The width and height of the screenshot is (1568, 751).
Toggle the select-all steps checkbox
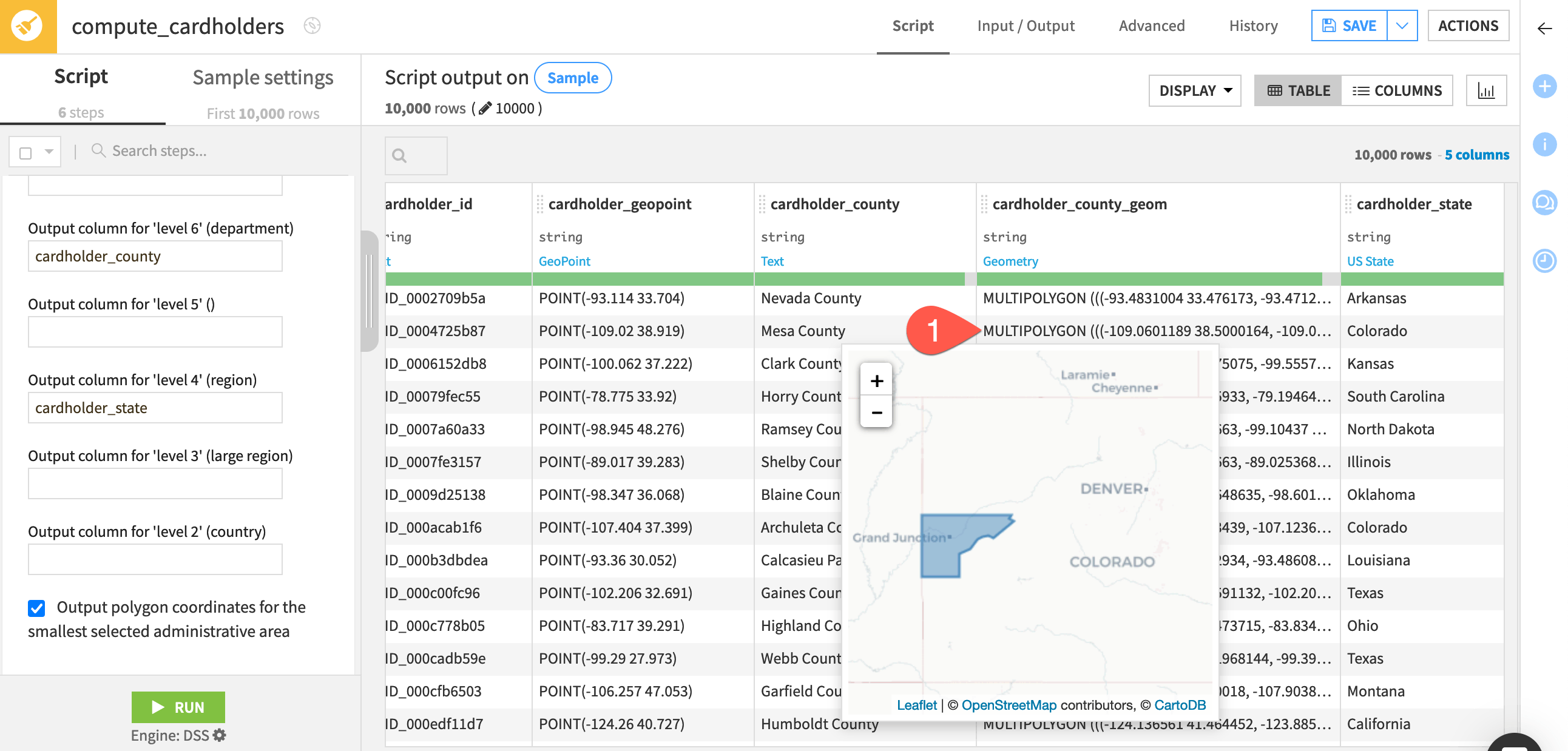[x=25, y=152]
